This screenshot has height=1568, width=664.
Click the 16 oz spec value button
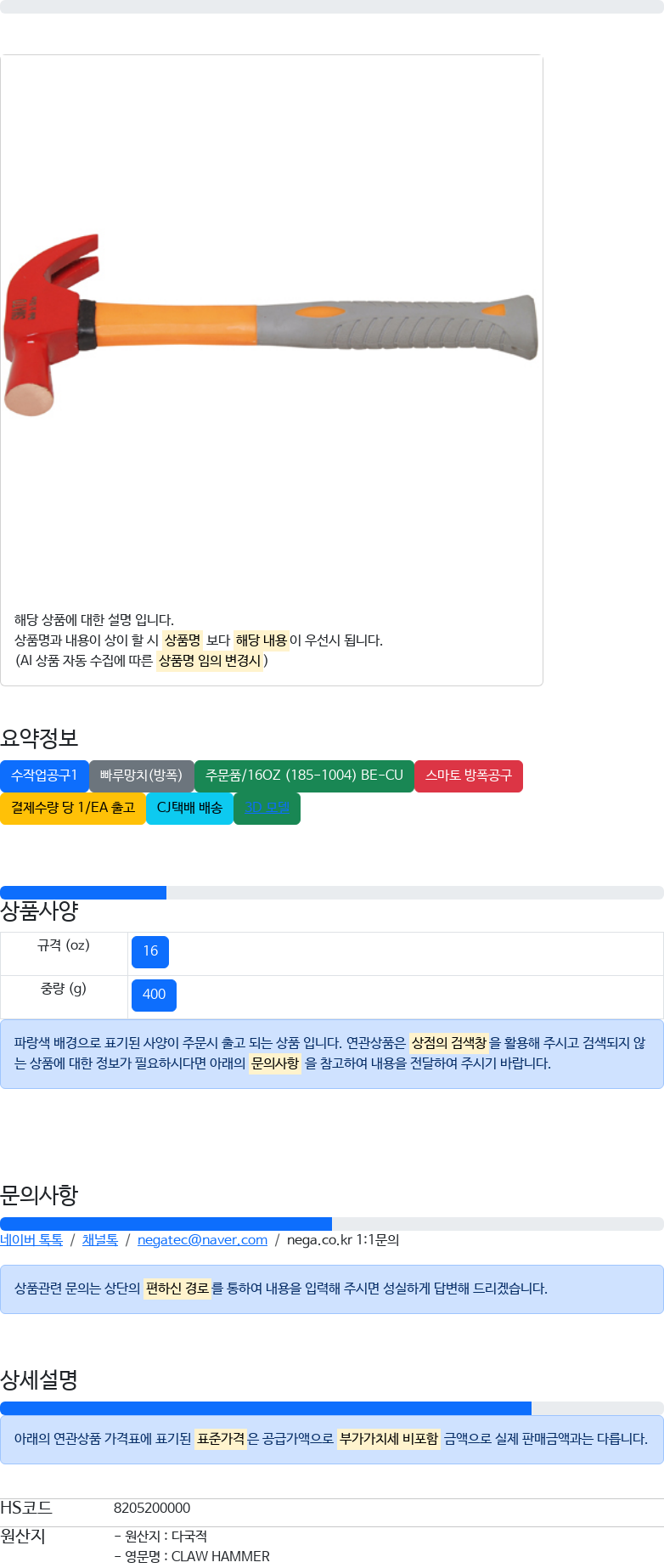[x=150, y=951]
